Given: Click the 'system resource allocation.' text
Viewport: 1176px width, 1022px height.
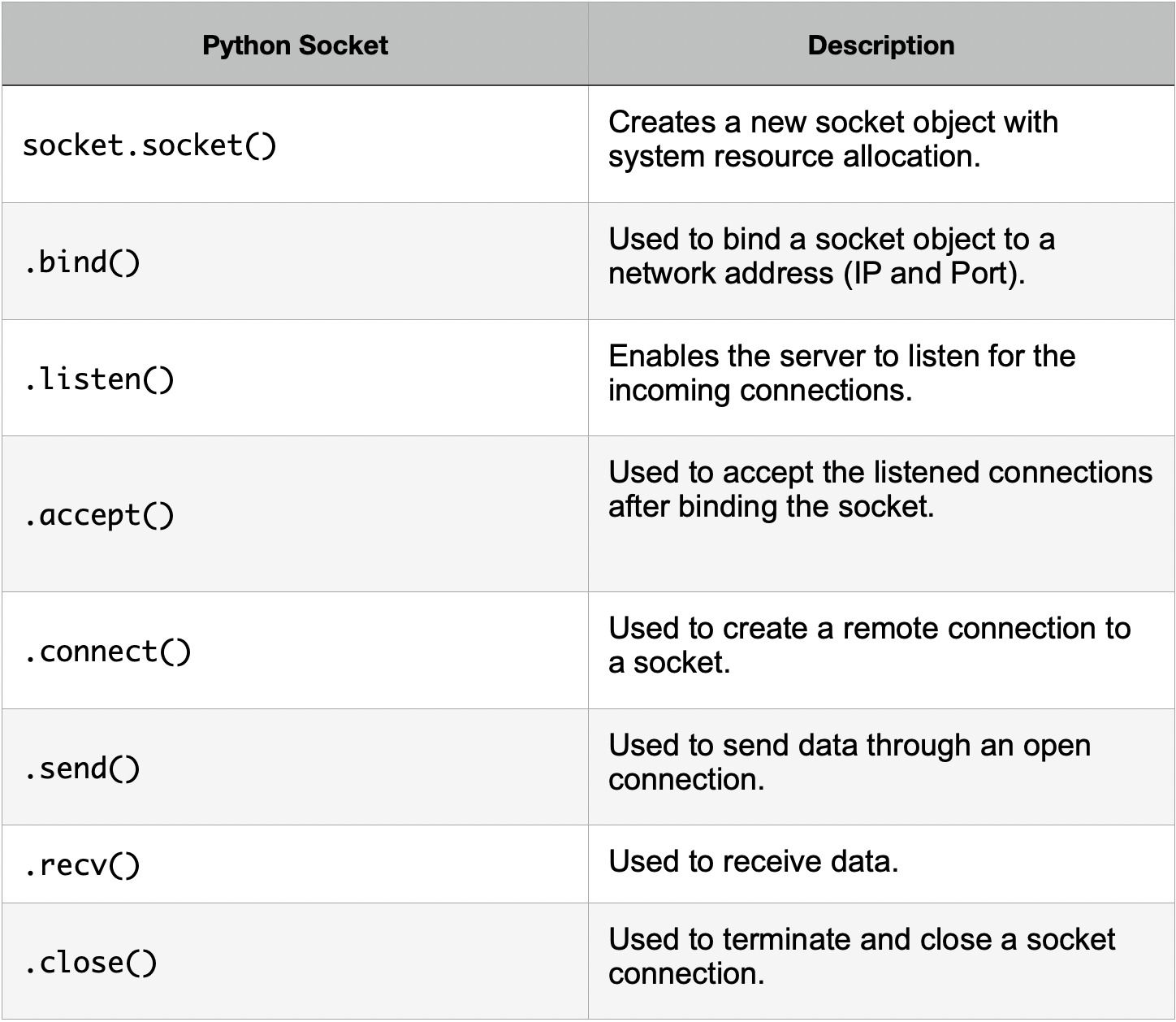Looking at the screenshot, I should point(793,157).
